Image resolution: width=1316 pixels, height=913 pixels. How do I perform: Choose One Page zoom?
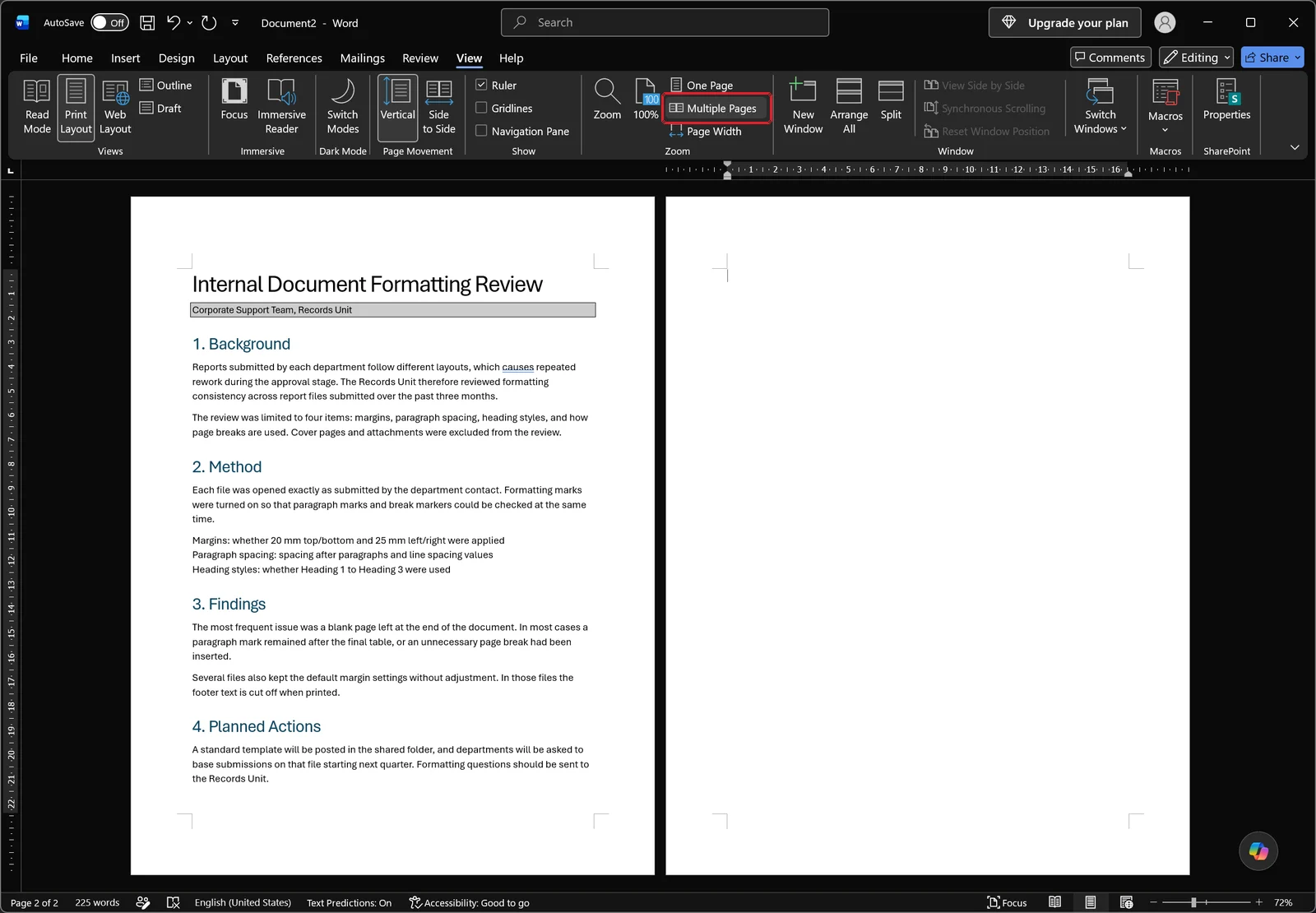coord(702,85)
